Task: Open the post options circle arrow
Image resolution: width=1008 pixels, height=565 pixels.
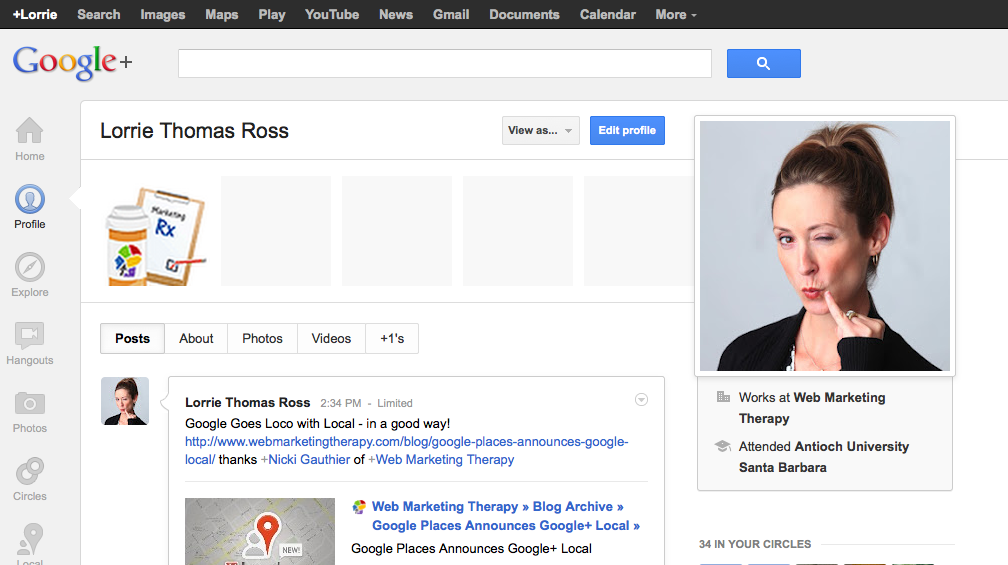Action: [641, 400]
